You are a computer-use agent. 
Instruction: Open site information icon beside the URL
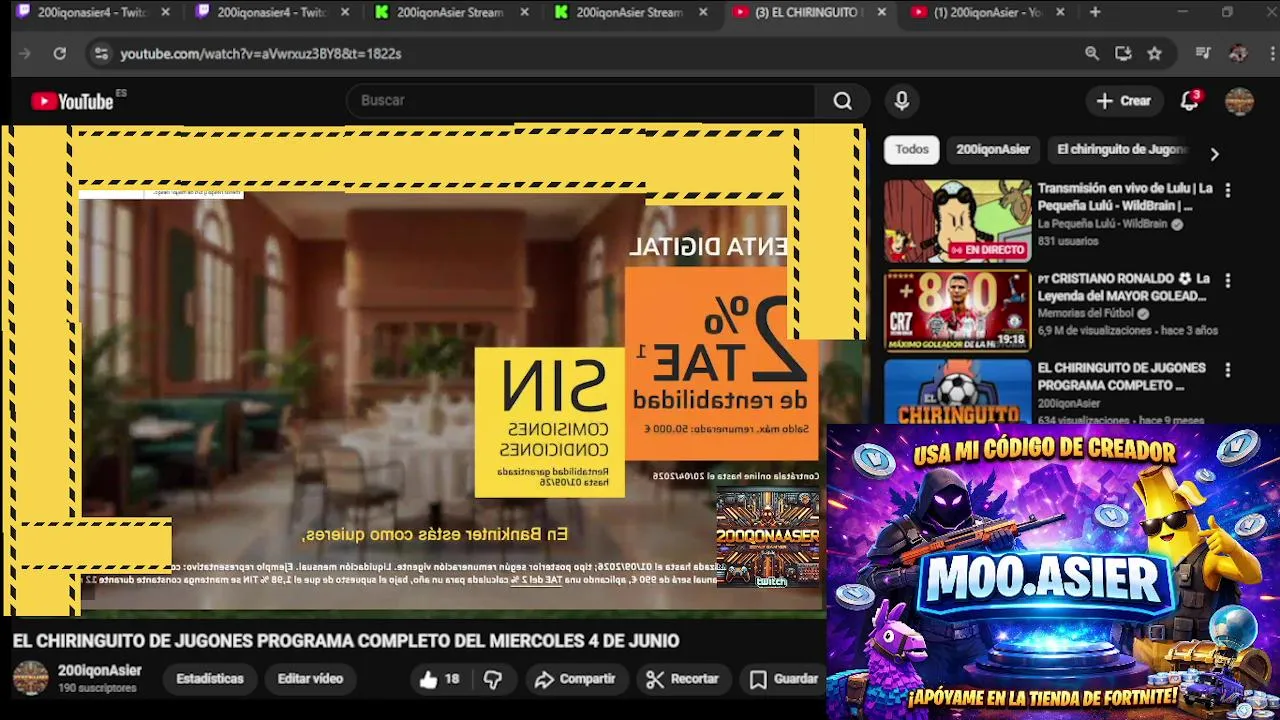click(101, 53)
